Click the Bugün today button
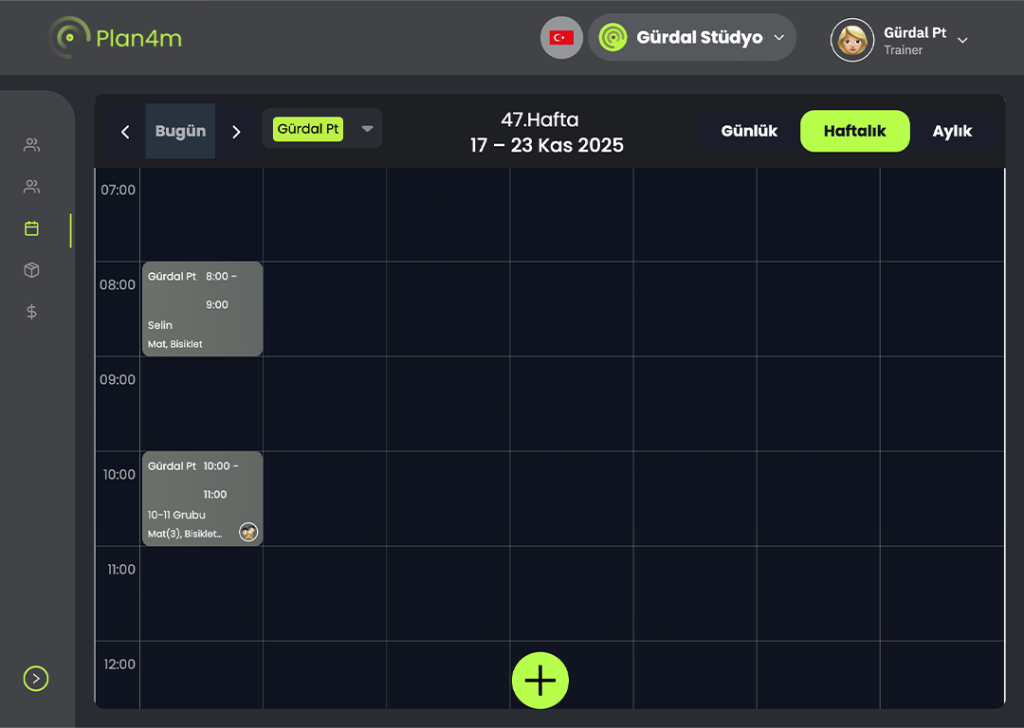This screenshot has width=1024, height=728. coord(180,132)
